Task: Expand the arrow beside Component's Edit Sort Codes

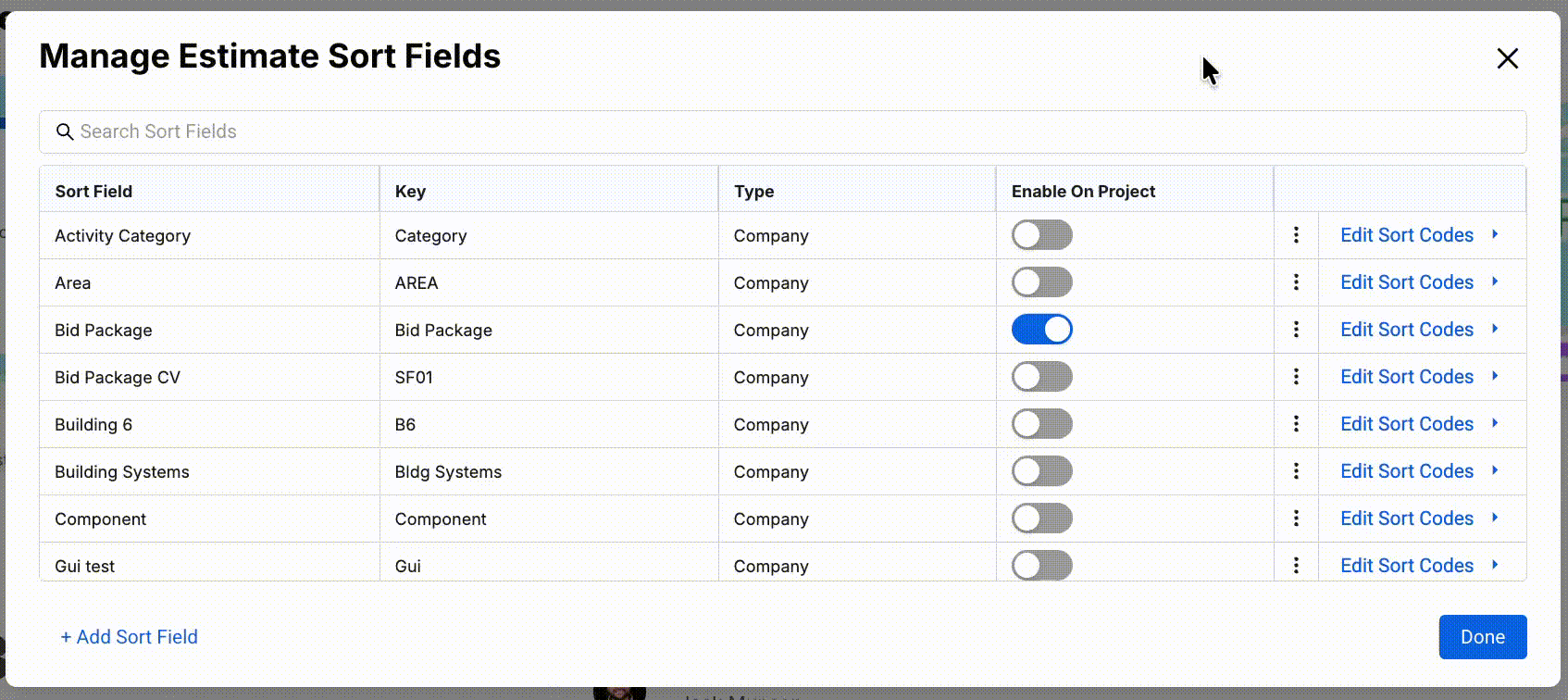Action: (x=1495, y=518)
